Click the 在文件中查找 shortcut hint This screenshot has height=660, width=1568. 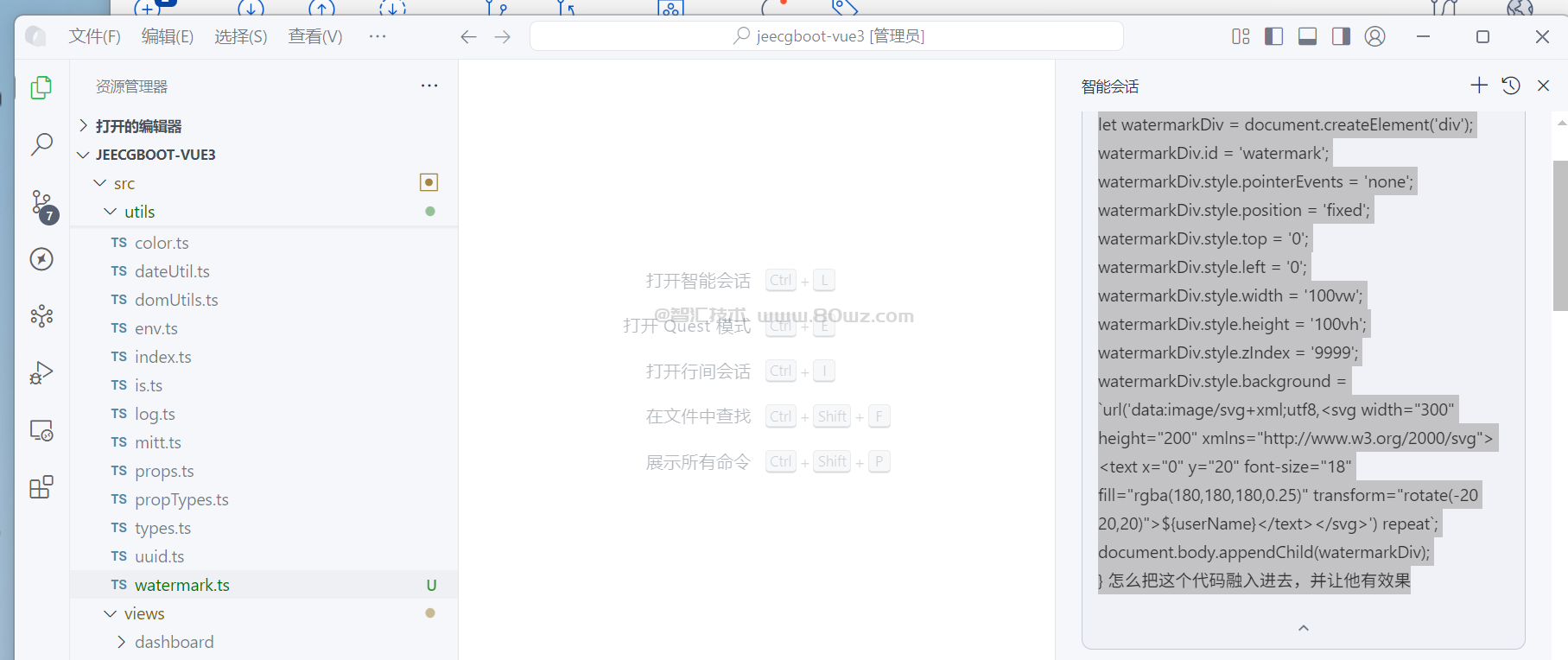tap(698, 416)
